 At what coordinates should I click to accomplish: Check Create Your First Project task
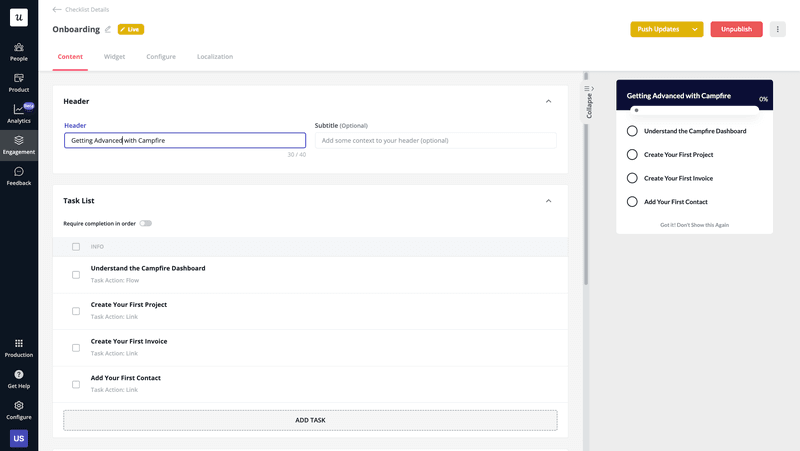tap(76, 311)
